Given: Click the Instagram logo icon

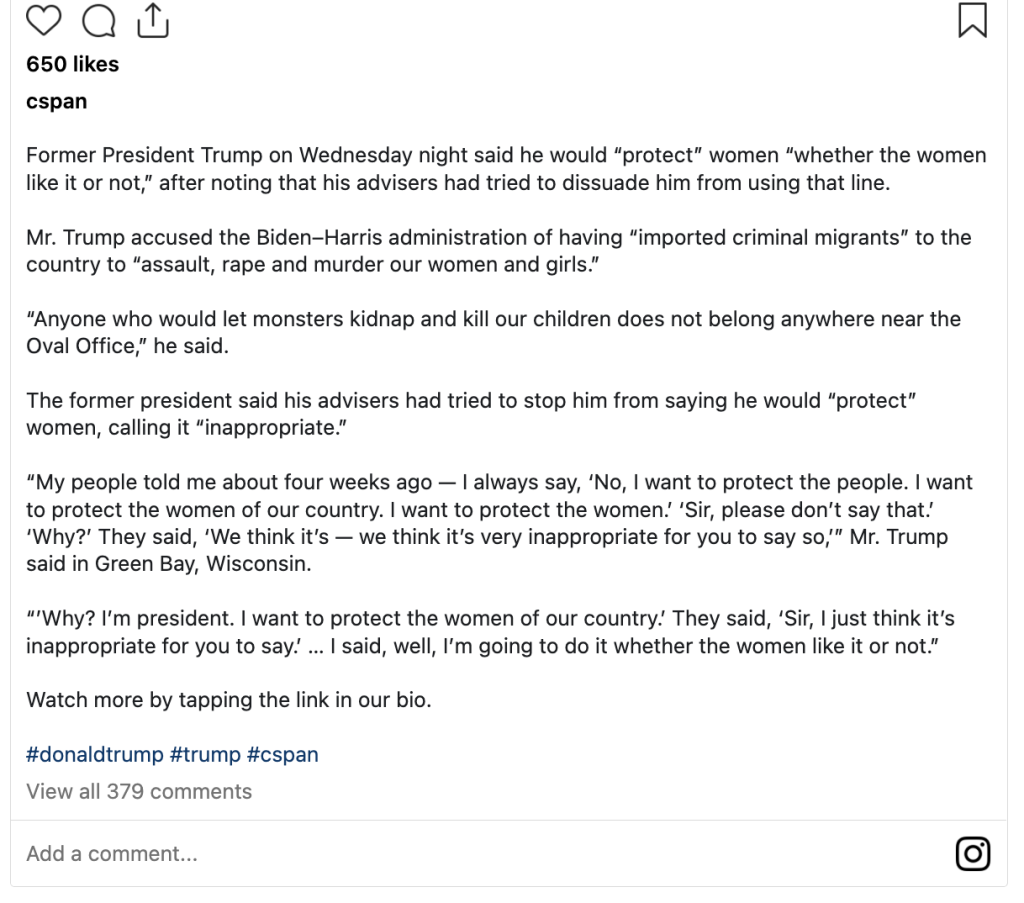Looking at the screenshot, I should point(973,853).
